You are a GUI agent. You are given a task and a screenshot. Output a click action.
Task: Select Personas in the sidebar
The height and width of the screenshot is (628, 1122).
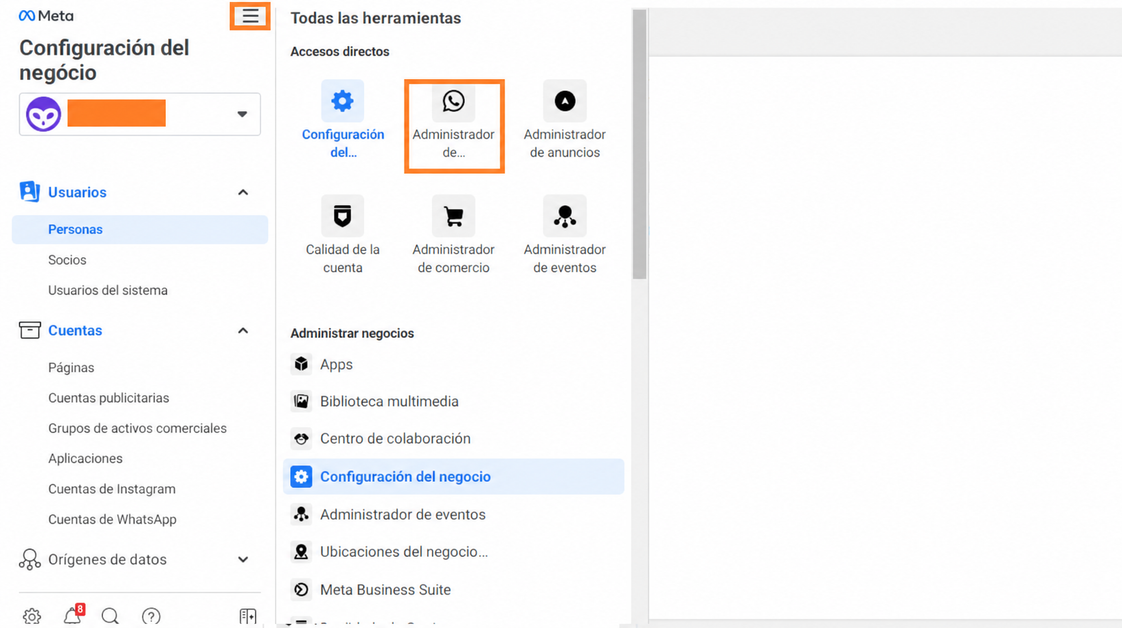(x=140, y=230)
